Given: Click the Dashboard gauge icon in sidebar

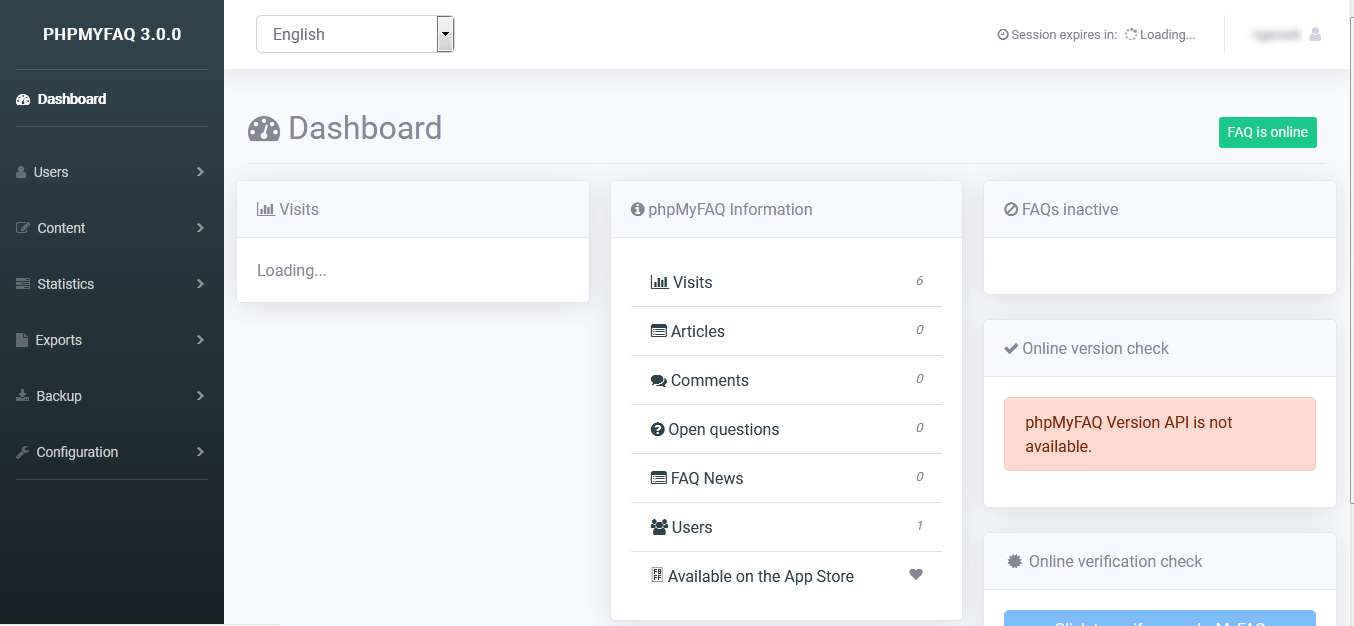Looking at the screenshot, I should click(x=23, y=99).
